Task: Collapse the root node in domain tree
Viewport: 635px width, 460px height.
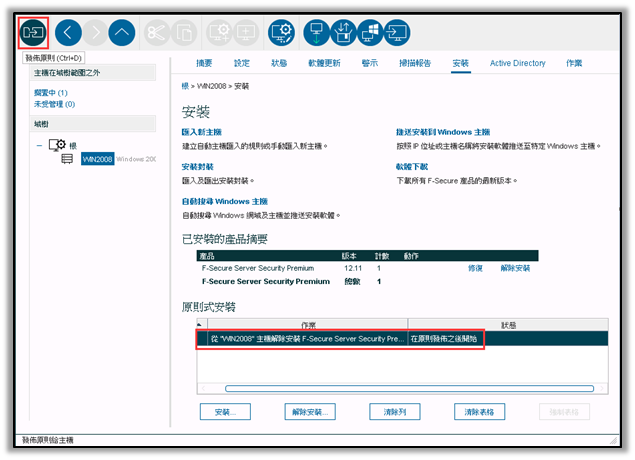Action: 39,145
